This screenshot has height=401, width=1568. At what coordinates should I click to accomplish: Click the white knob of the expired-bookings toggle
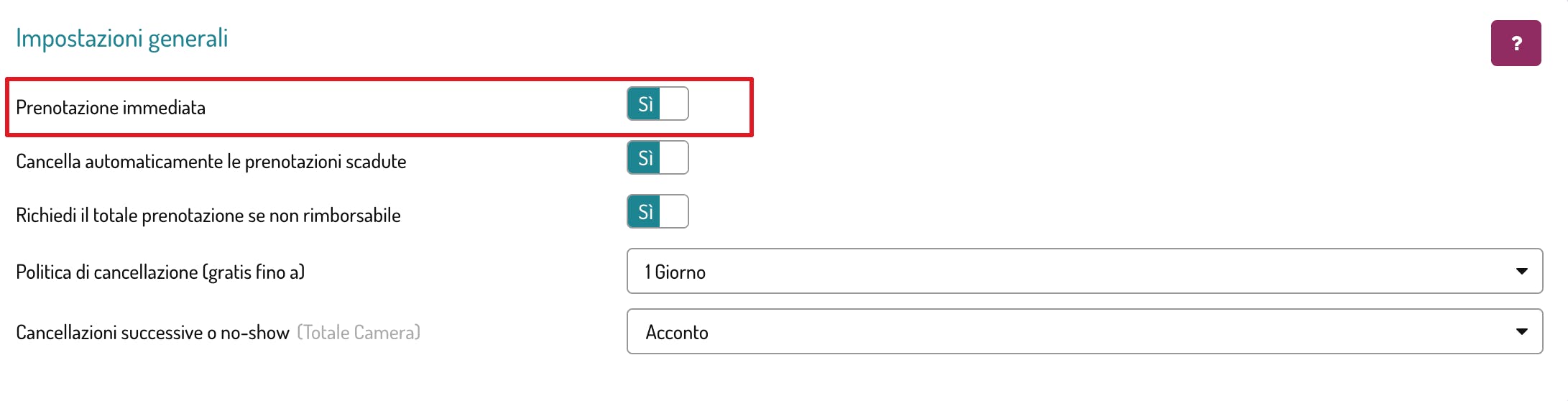[674, 157]
